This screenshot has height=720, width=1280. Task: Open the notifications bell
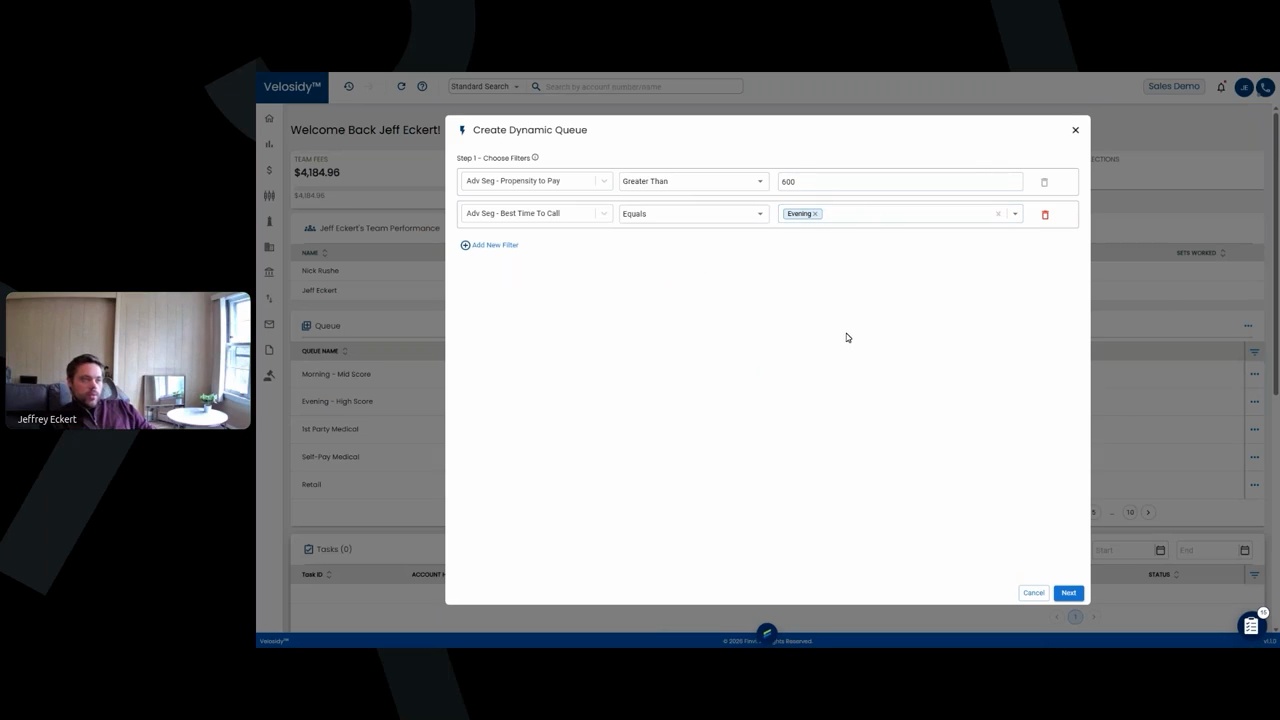pyautogui.click(x=1221, y=87)
